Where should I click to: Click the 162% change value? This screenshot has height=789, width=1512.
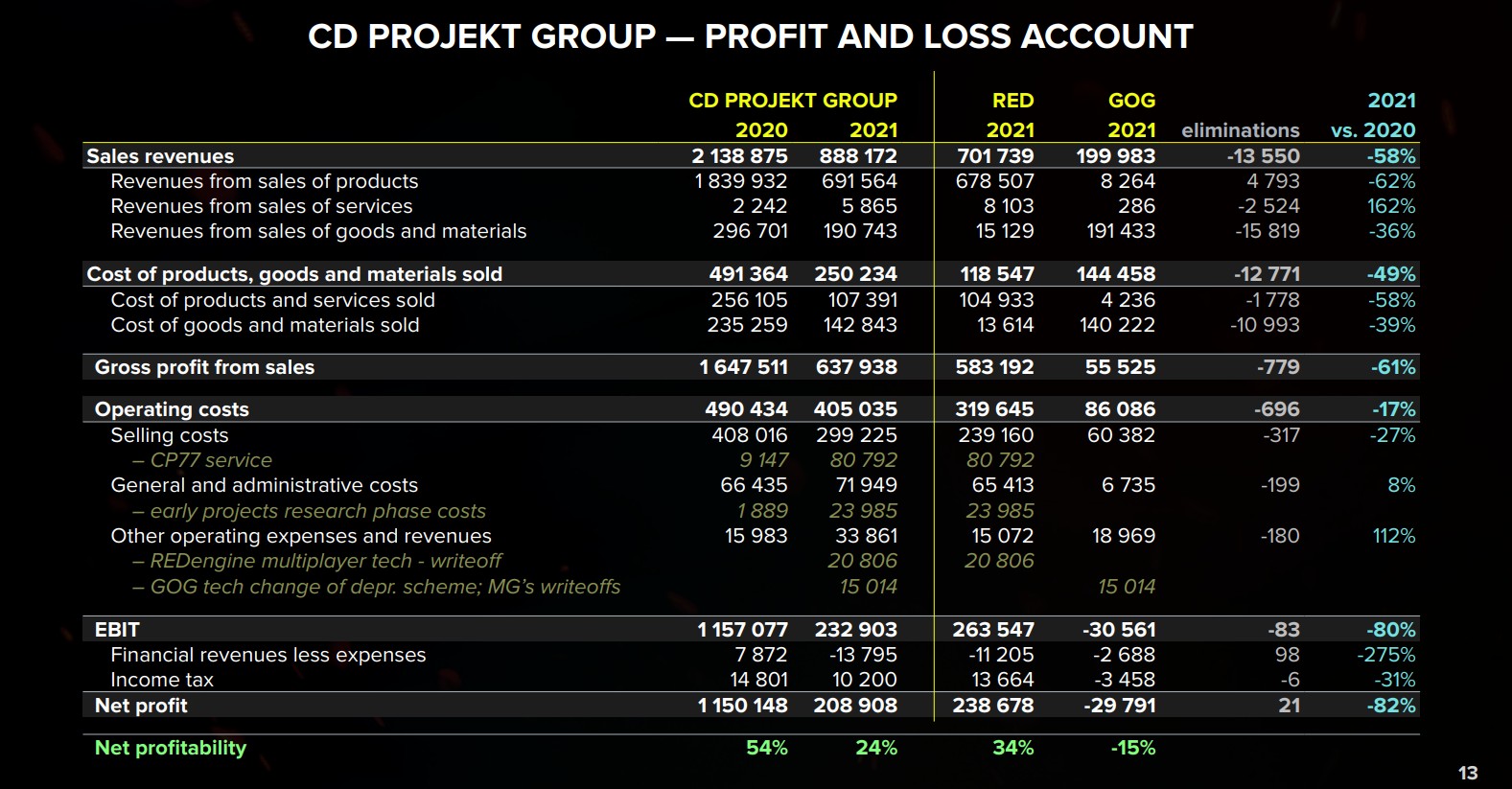point(1390,206)
